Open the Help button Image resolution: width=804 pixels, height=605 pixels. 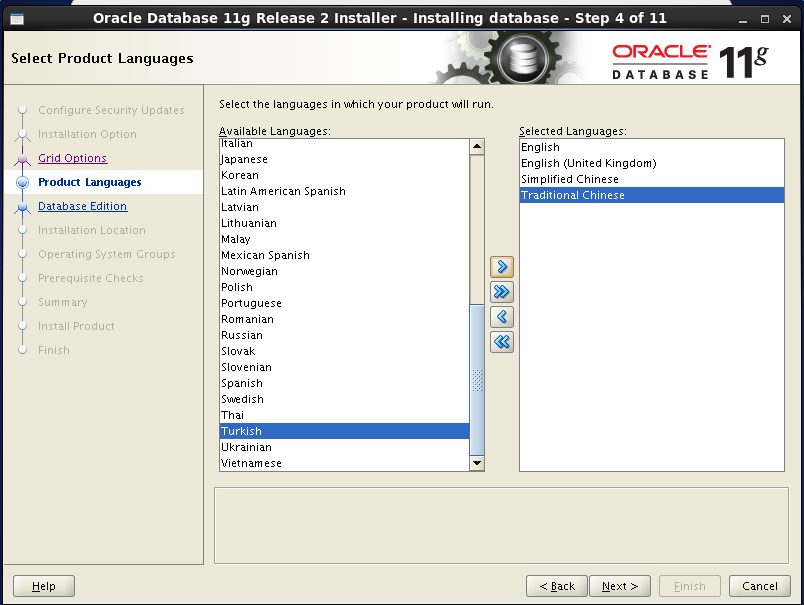pyautogui.click(x=44, y=586)
